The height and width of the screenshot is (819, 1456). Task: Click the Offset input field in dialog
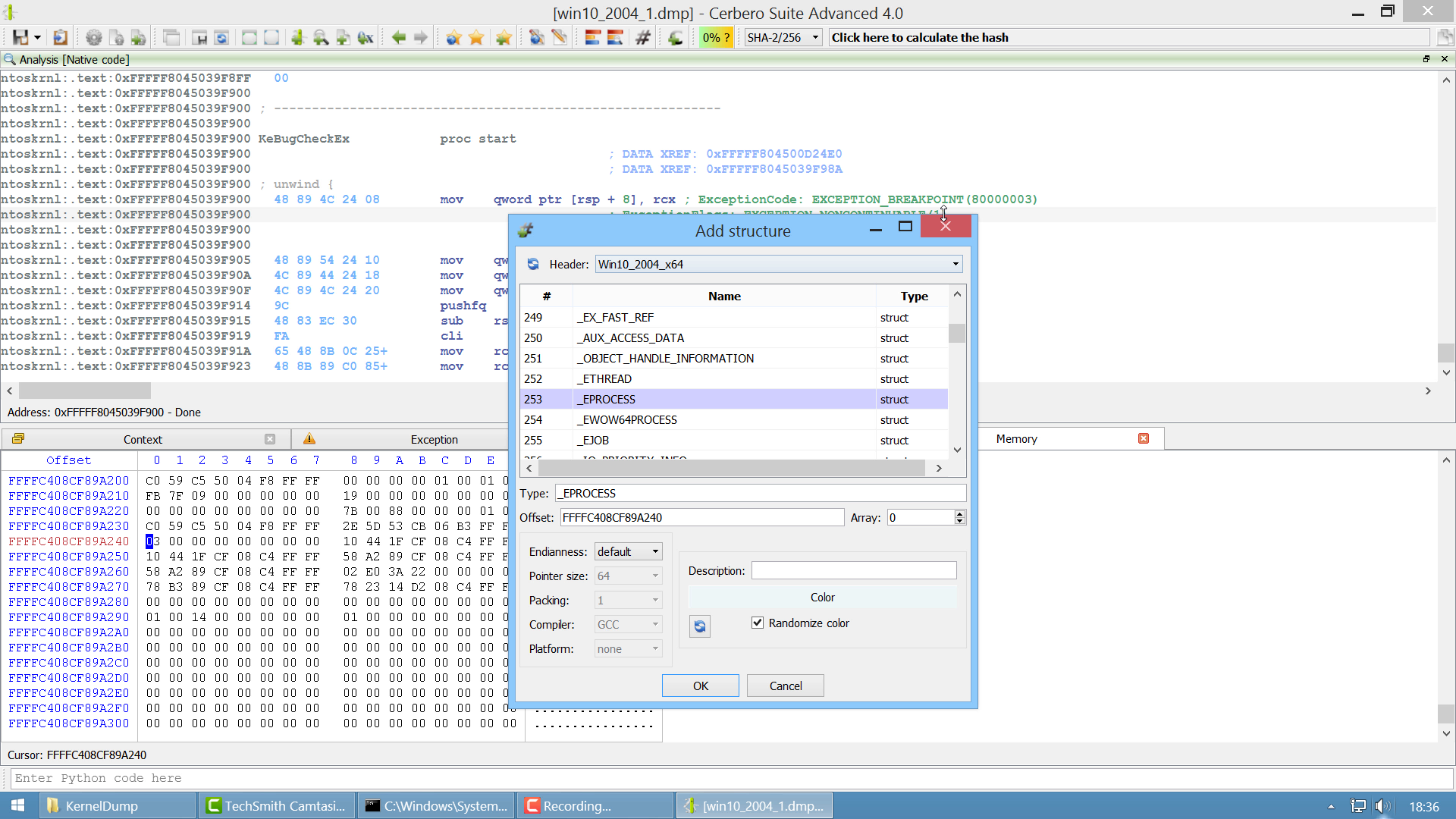click(702, 517)
